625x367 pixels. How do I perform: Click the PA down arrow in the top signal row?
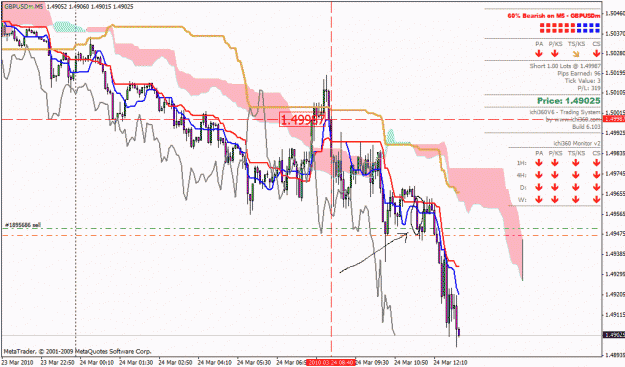[539, 53]
